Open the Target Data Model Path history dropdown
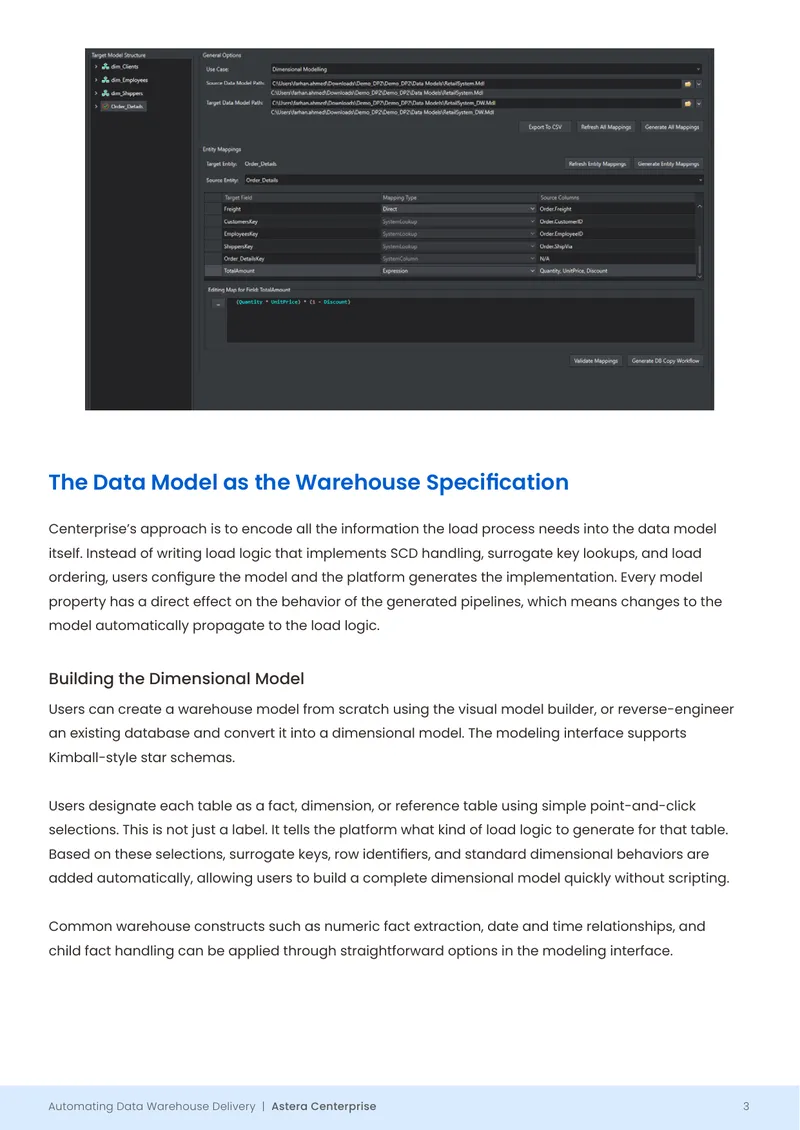The height and width of the screenshot is (1130, 800). click(698, 103)
